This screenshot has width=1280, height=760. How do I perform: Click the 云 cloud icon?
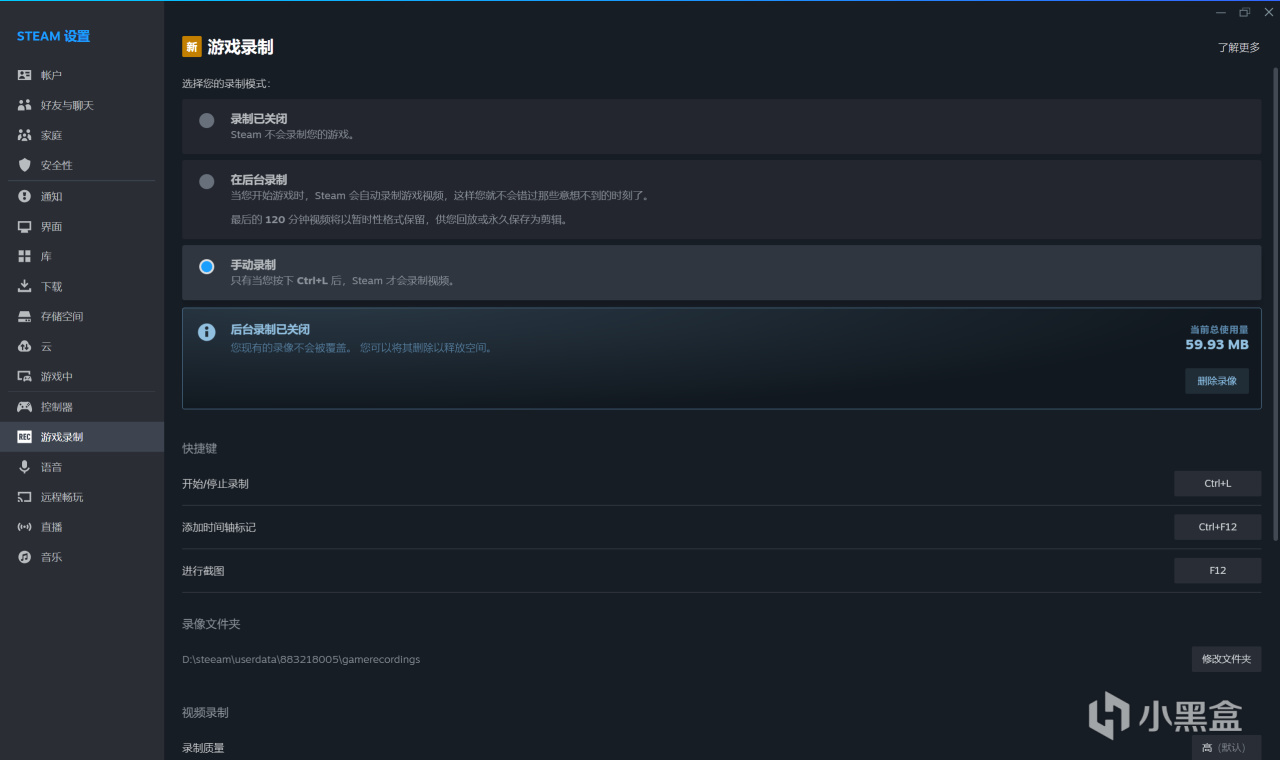pos(25,346)
